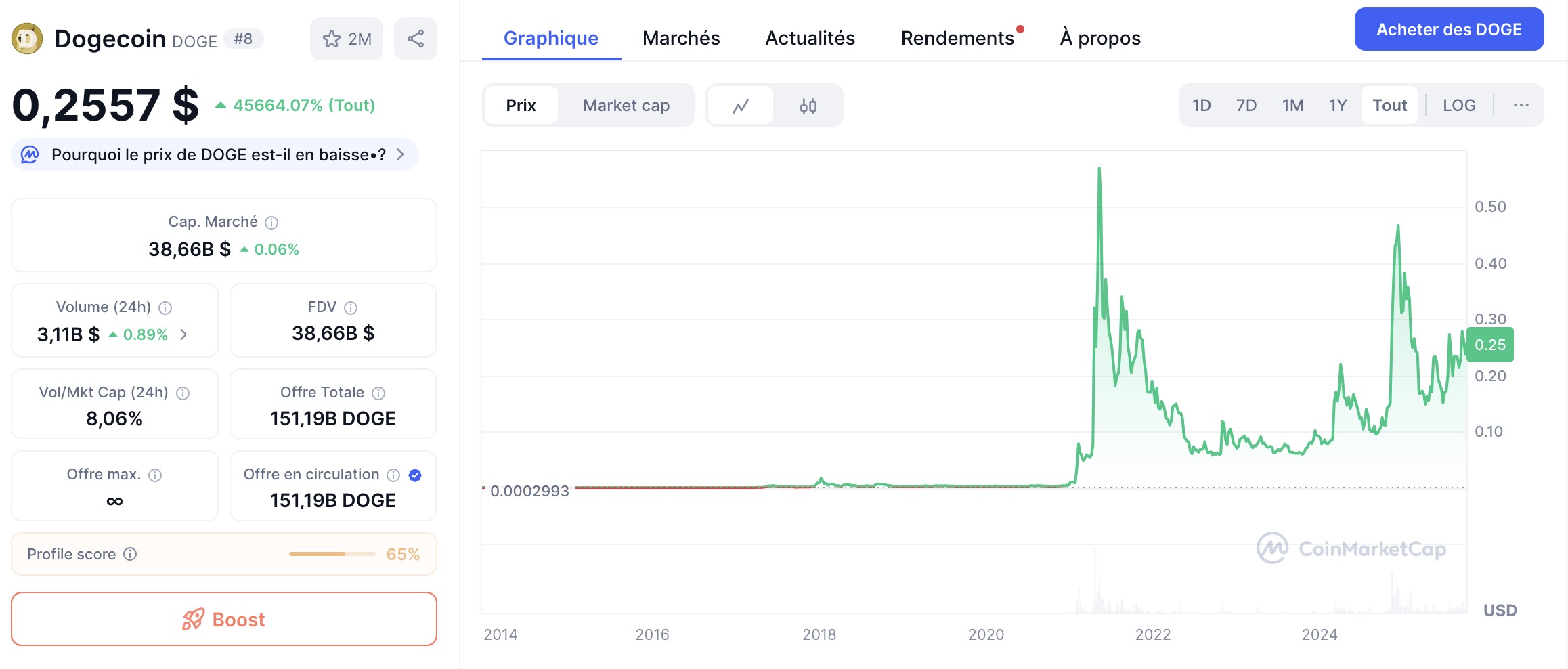Switch to the candlestick chart icon
1568x669 pixels.
pos(808,106)
